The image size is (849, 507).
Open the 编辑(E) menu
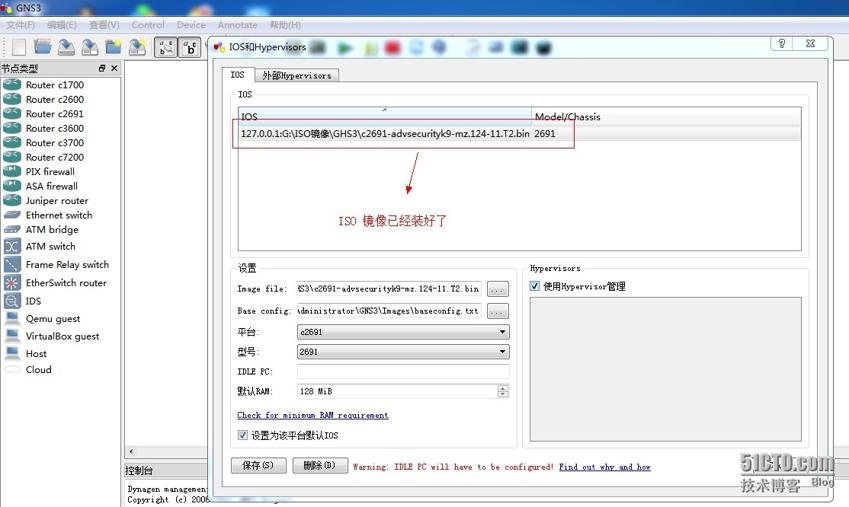coord(62,25)
